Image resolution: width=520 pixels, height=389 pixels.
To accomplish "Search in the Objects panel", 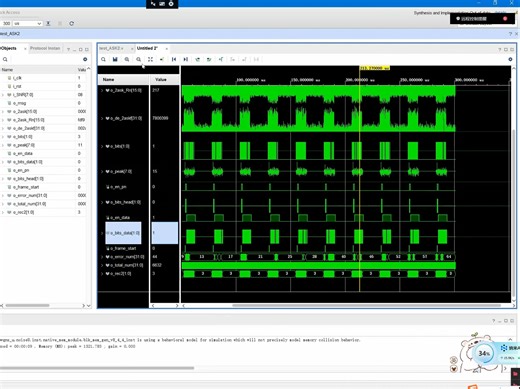I will click(5, 59).
